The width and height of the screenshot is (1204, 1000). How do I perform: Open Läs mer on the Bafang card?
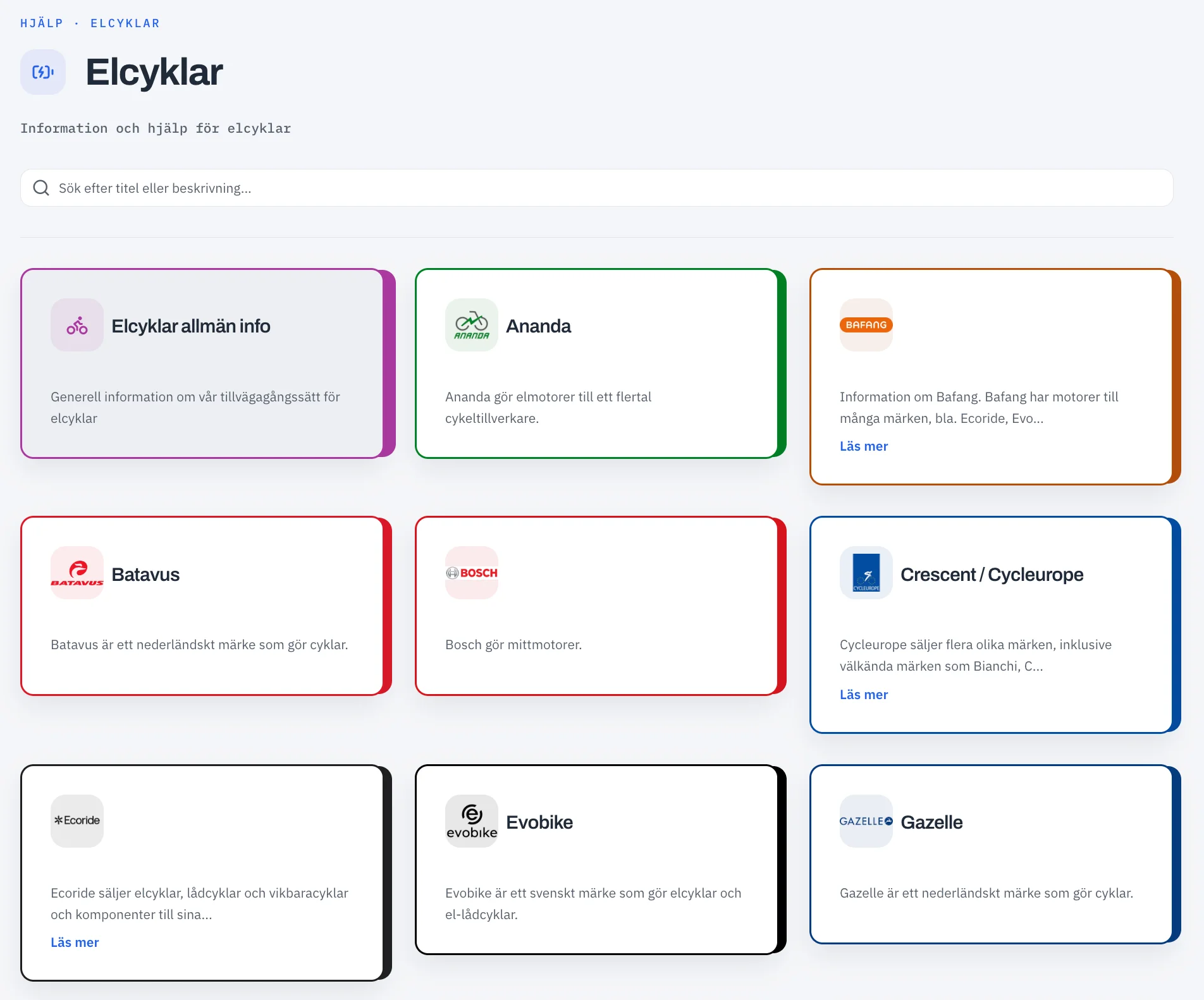864,446
